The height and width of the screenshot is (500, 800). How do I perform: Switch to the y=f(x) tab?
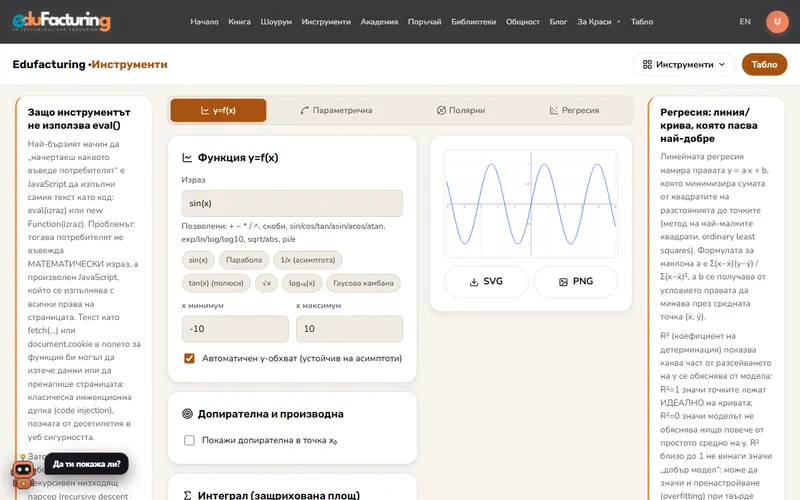coord(218,110)
